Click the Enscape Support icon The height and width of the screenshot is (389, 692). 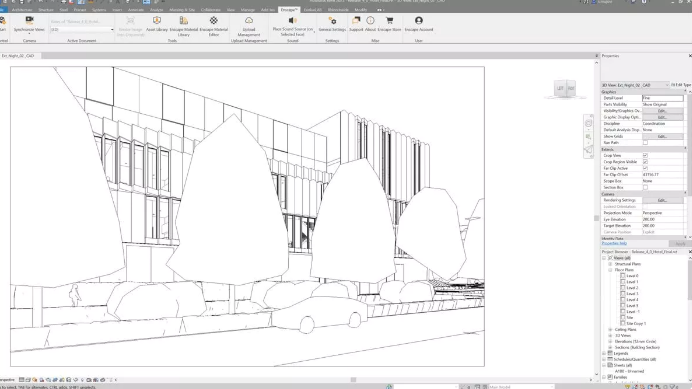[x=356, y=20]
